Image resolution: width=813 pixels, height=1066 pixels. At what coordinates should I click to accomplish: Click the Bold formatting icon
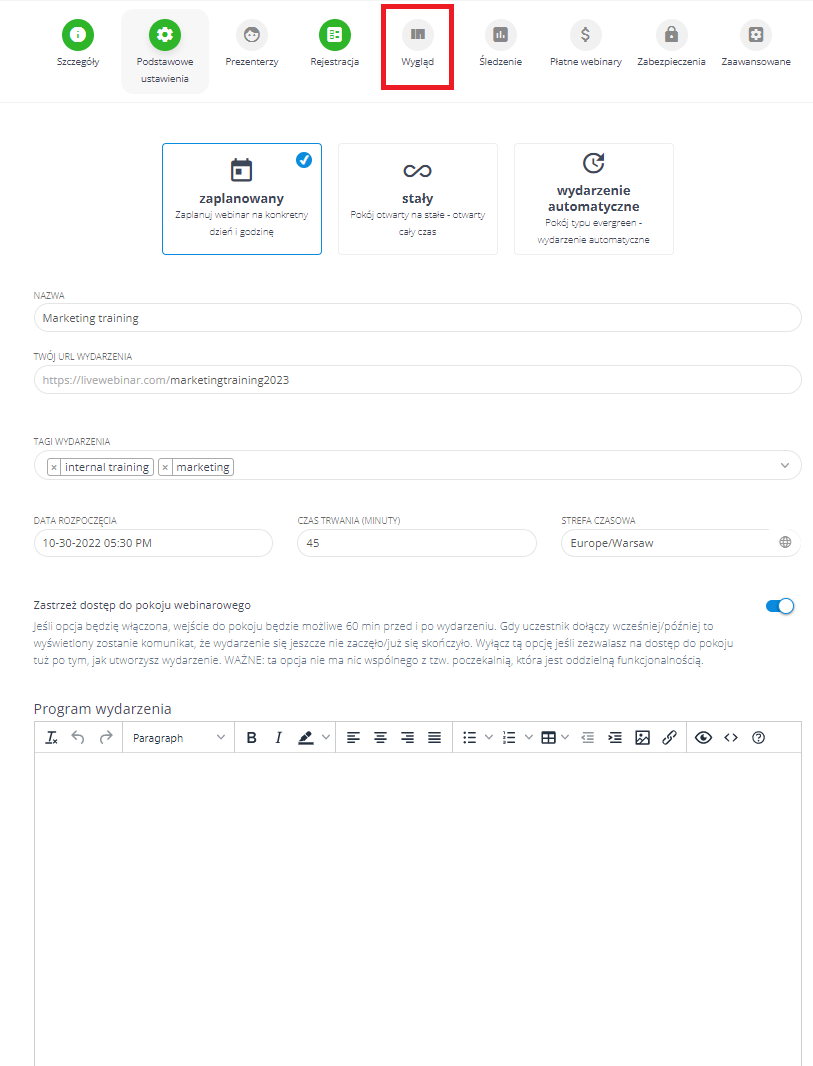click(x=252, y=738)
